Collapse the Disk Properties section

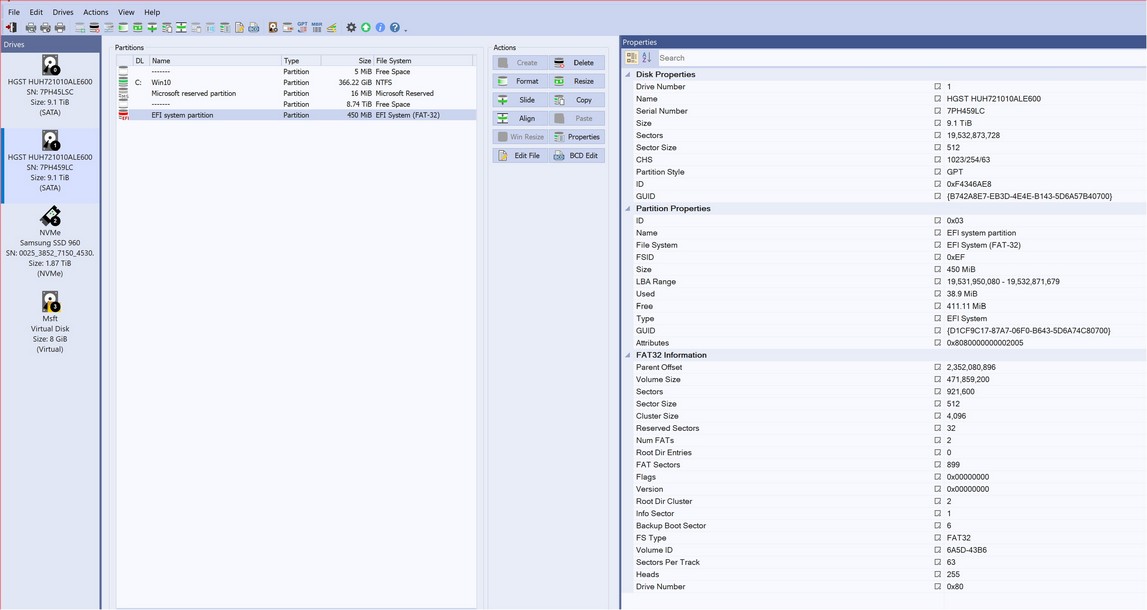click(x=628, y=75)
